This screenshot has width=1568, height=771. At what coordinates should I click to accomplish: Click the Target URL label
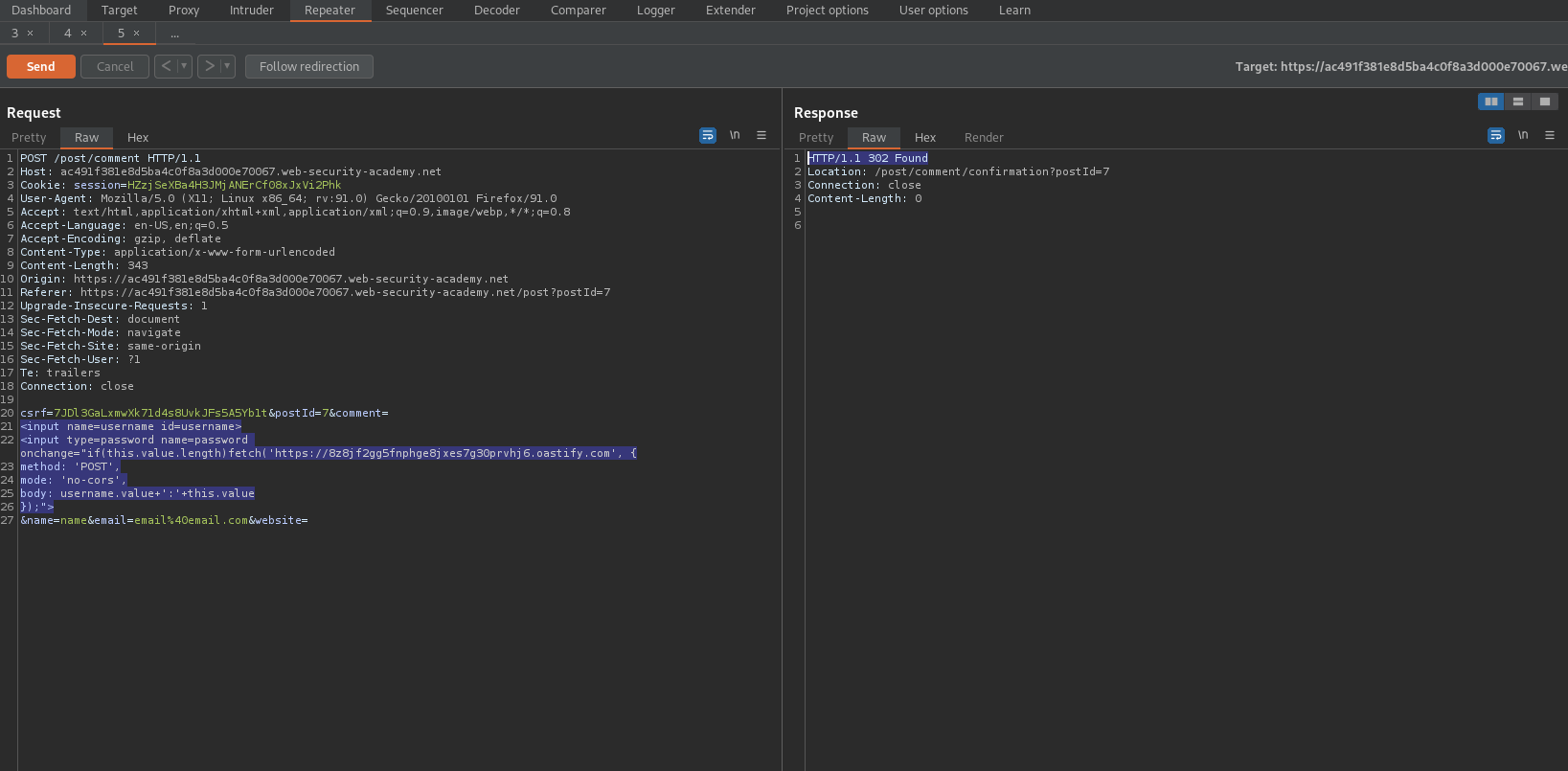[1401, 67]
